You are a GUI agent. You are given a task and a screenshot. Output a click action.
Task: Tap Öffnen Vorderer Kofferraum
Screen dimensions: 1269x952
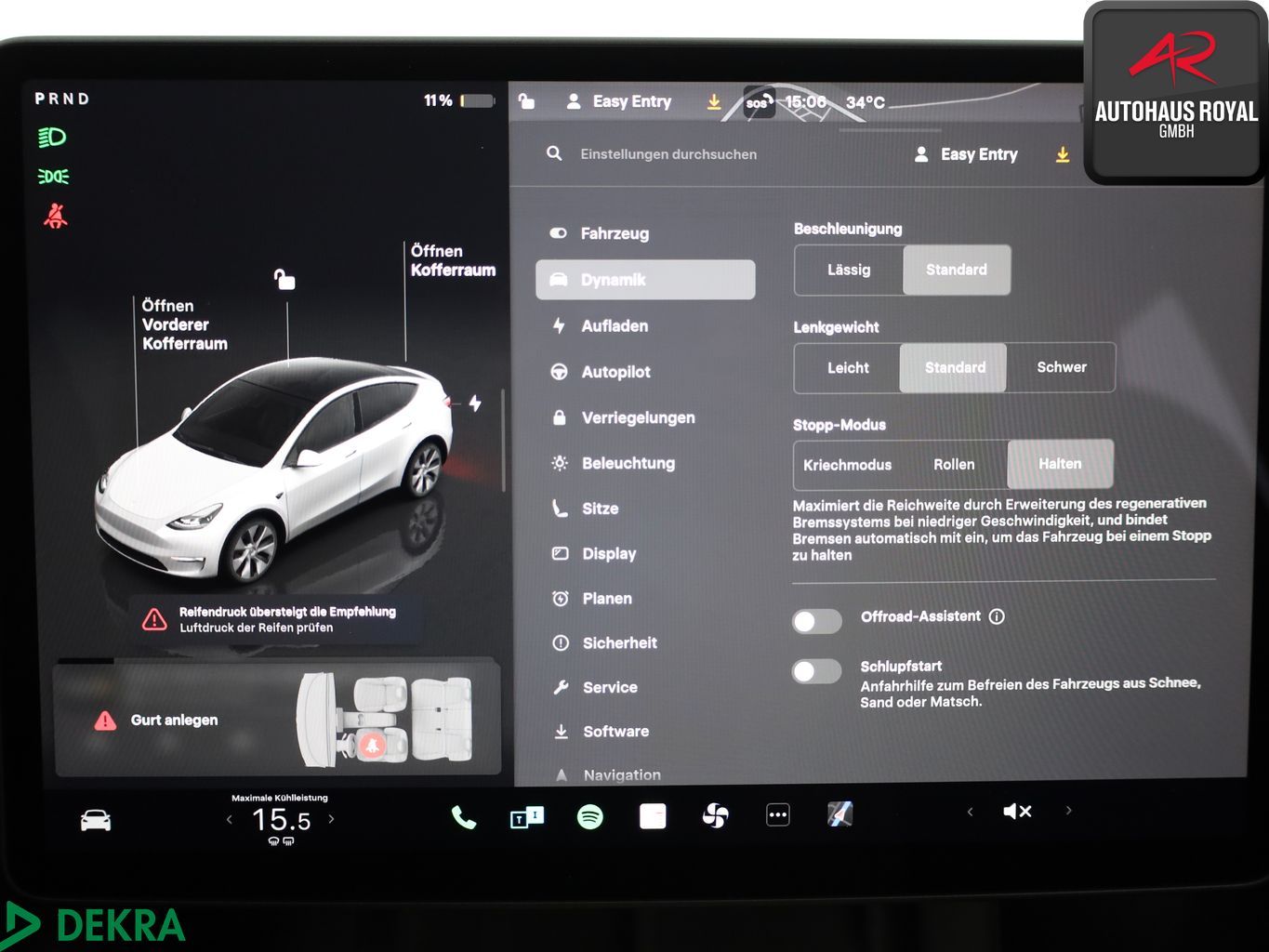[x=184, y=324]
